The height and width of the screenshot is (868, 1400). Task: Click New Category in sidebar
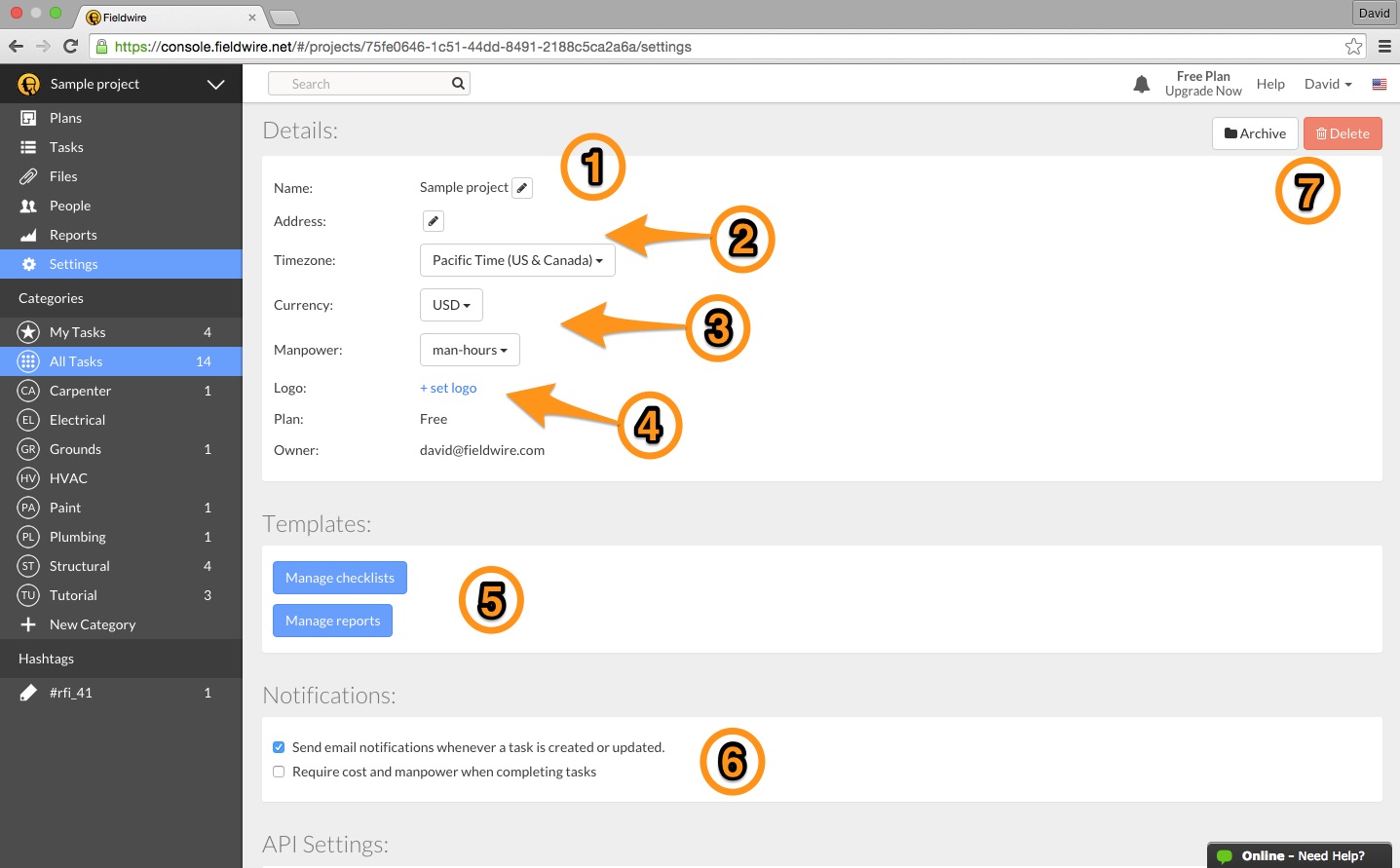[x=93, y=624]
